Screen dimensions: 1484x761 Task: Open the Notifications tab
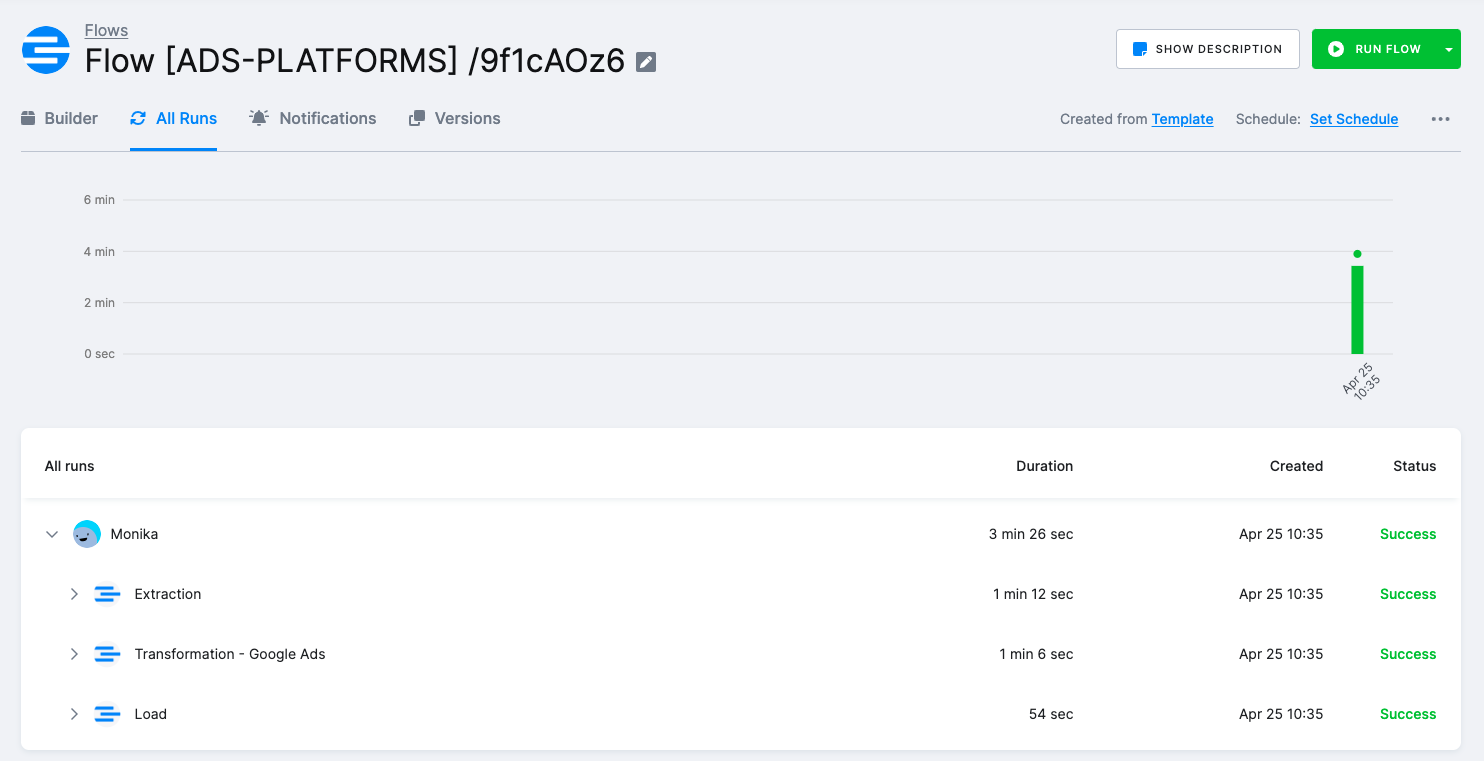click(x=313, y=117)
